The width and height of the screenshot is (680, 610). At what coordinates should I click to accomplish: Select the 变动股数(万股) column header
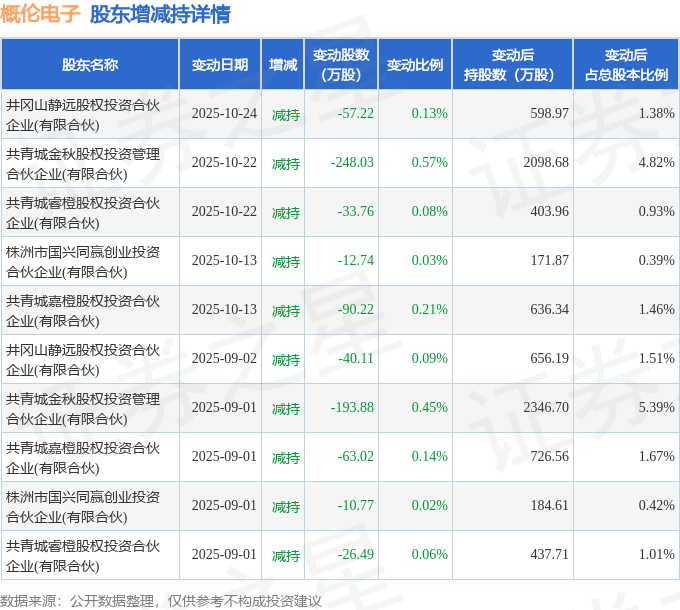pyautogui.click(x=341, y=65)
